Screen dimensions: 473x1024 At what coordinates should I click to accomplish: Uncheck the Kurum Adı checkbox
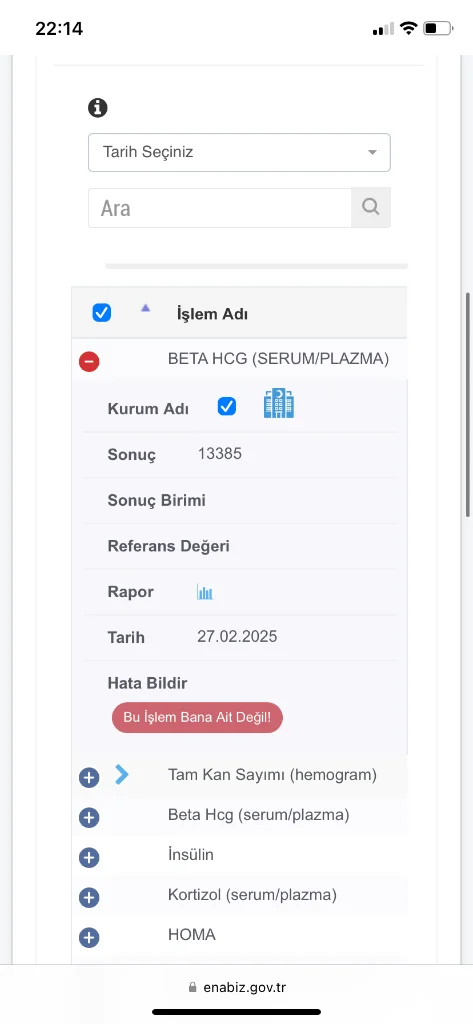(227, 407)
